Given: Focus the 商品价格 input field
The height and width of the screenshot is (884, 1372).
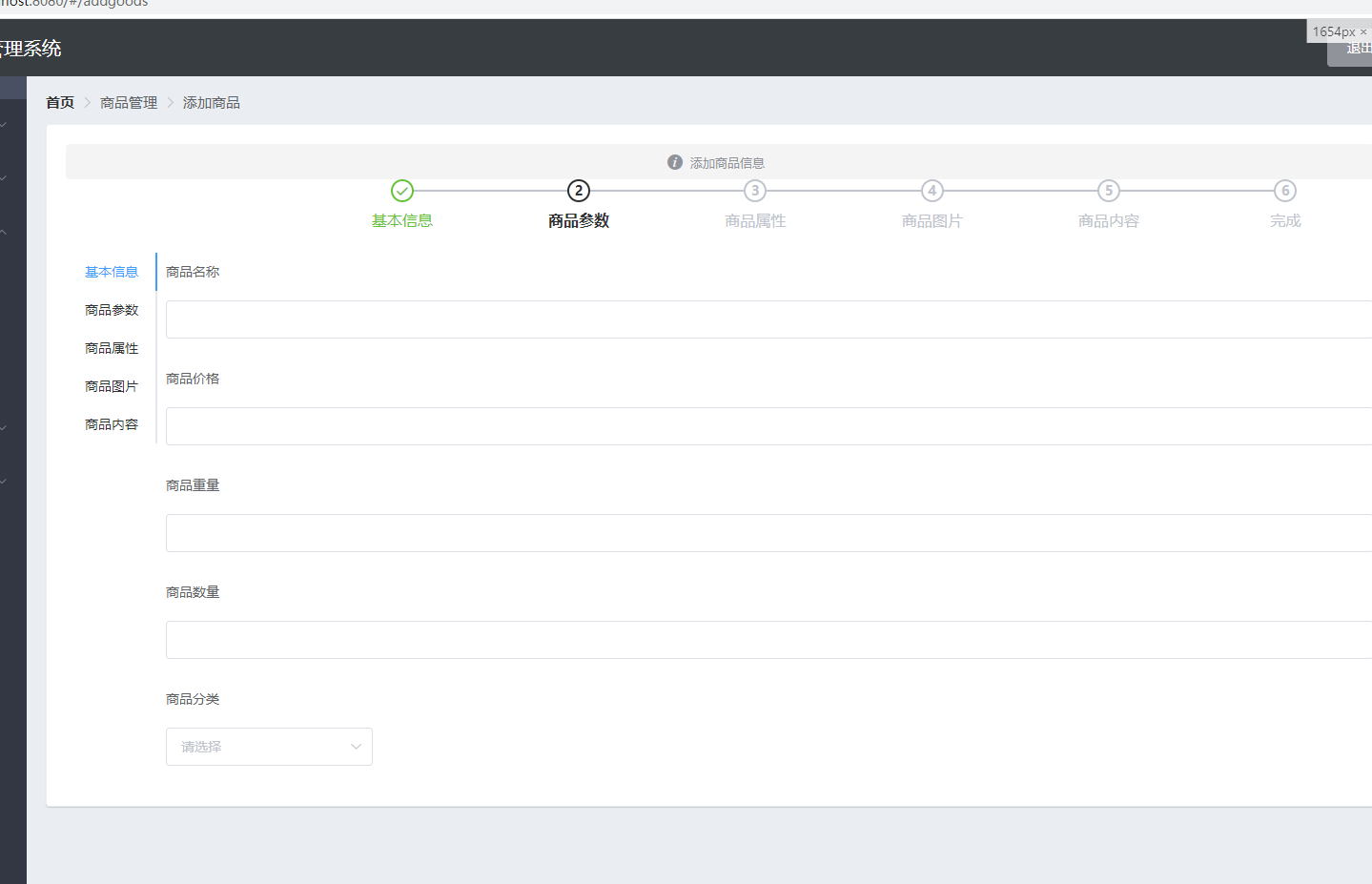Looking at the screenshot, I should 768,426.
